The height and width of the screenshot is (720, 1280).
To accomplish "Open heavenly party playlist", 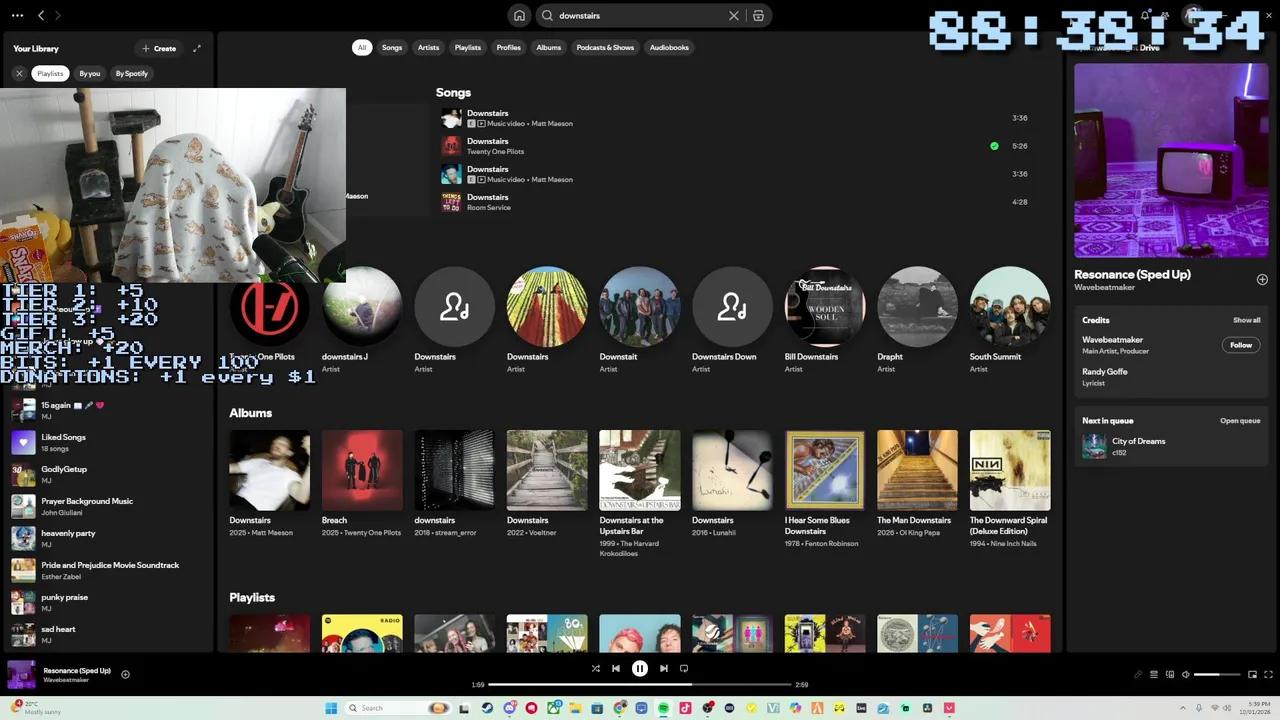I will coord(108,537).
